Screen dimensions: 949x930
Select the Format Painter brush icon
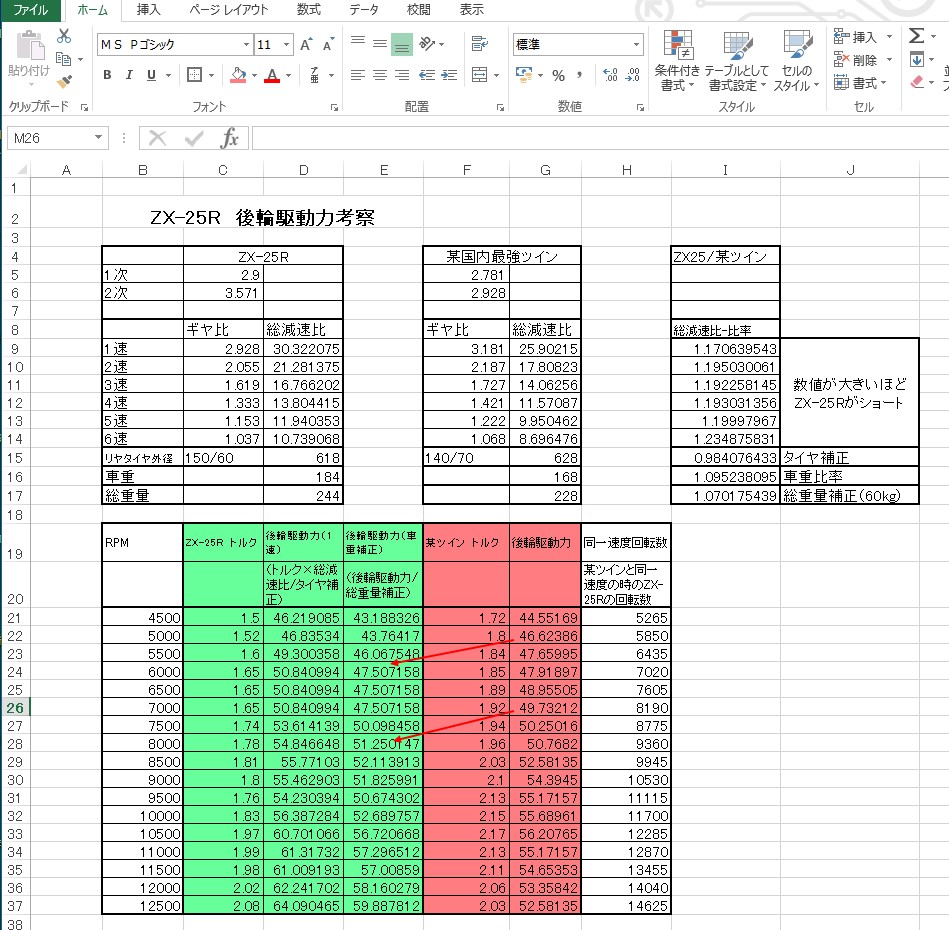click(x=64, y=81)
